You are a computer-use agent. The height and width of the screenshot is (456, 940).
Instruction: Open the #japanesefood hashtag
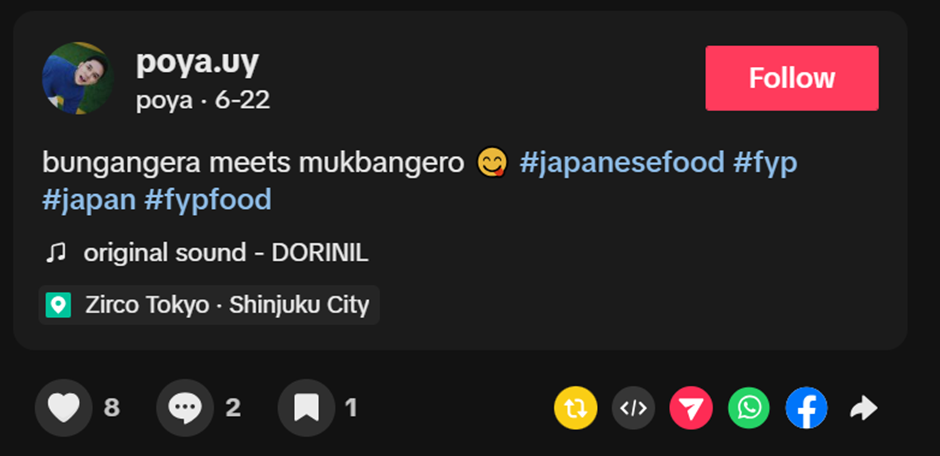click(x=622, y=163)
